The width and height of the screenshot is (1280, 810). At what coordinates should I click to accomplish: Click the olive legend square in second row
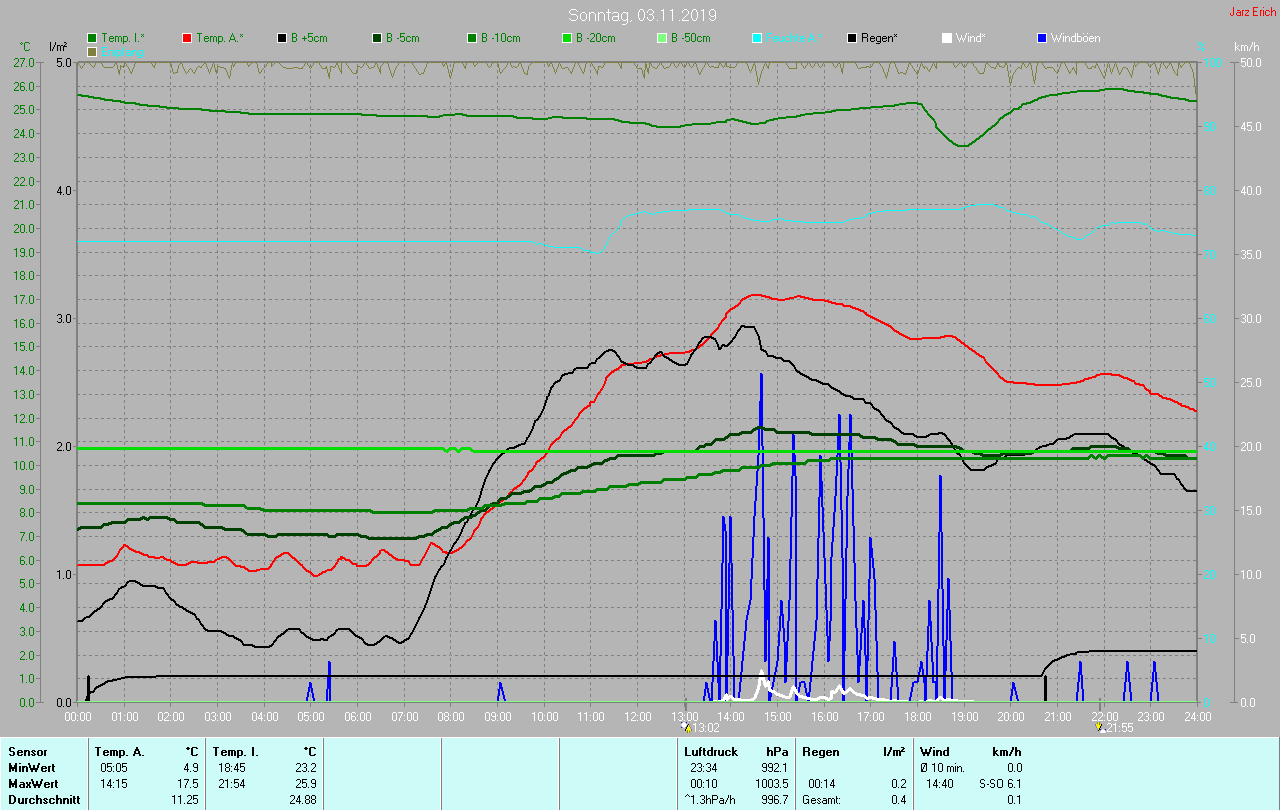point(92,51)
